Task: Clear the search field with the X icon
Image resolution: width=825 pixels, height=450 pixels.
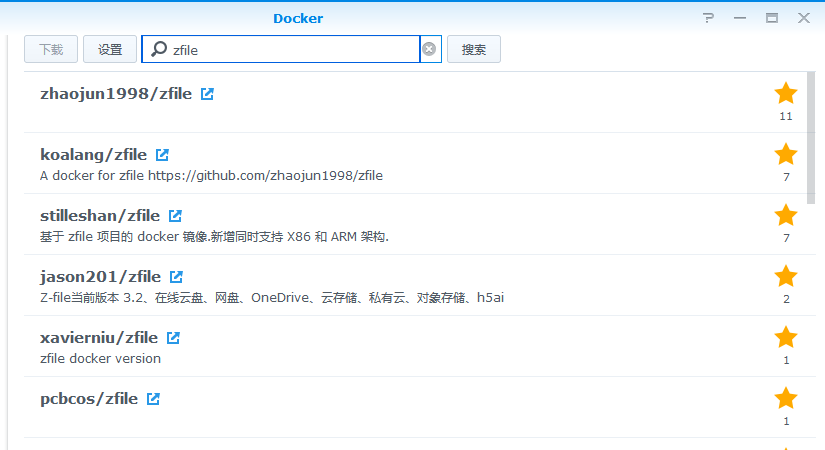Action: (x=429, y=49)
